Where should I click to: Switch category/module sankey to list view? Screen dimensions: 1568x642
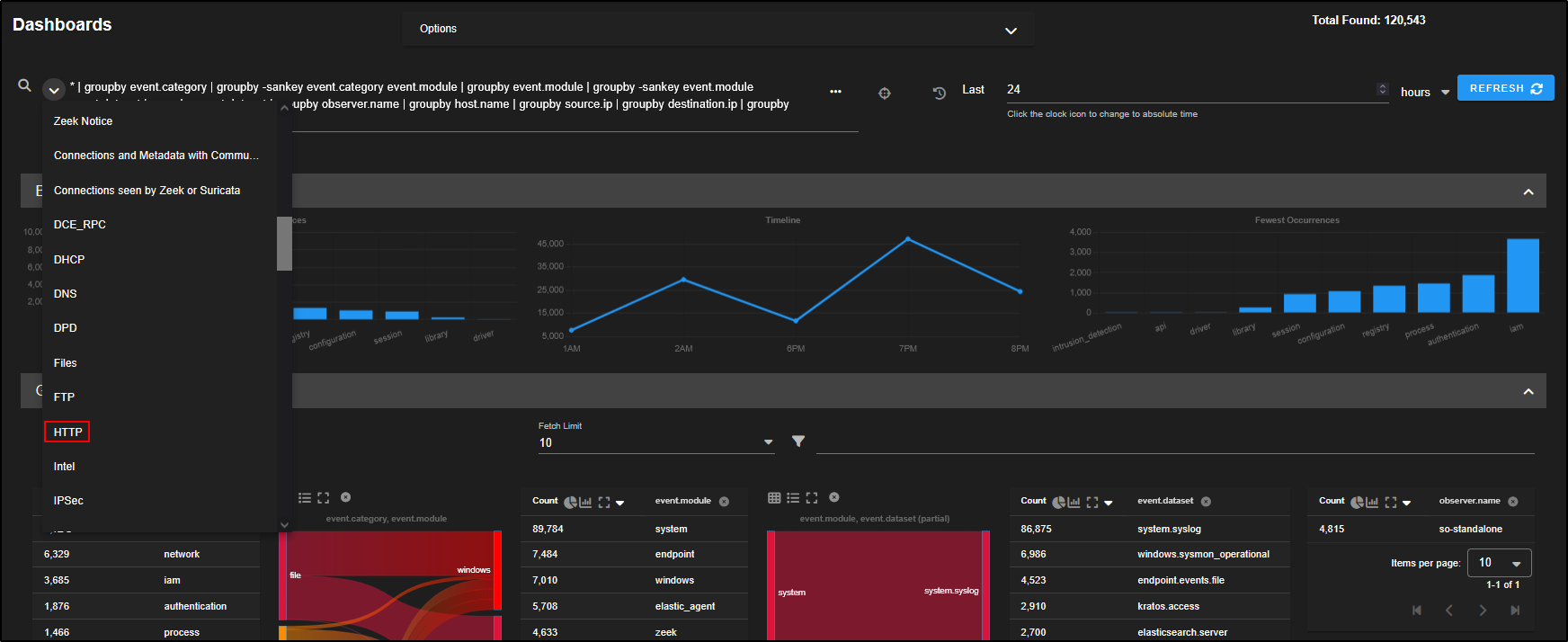pyautogui.click(x=305, y=497)
